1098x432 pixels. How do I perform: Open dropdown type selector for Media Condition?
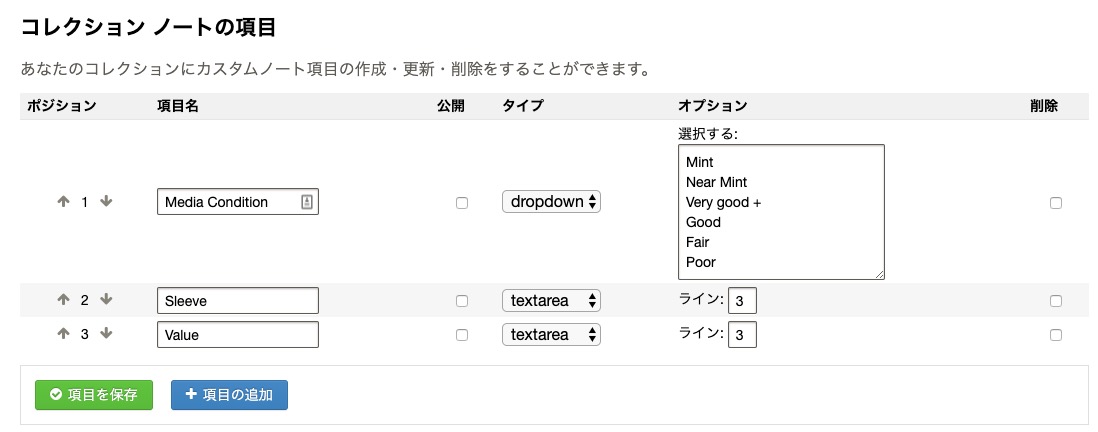pos(551,202)
